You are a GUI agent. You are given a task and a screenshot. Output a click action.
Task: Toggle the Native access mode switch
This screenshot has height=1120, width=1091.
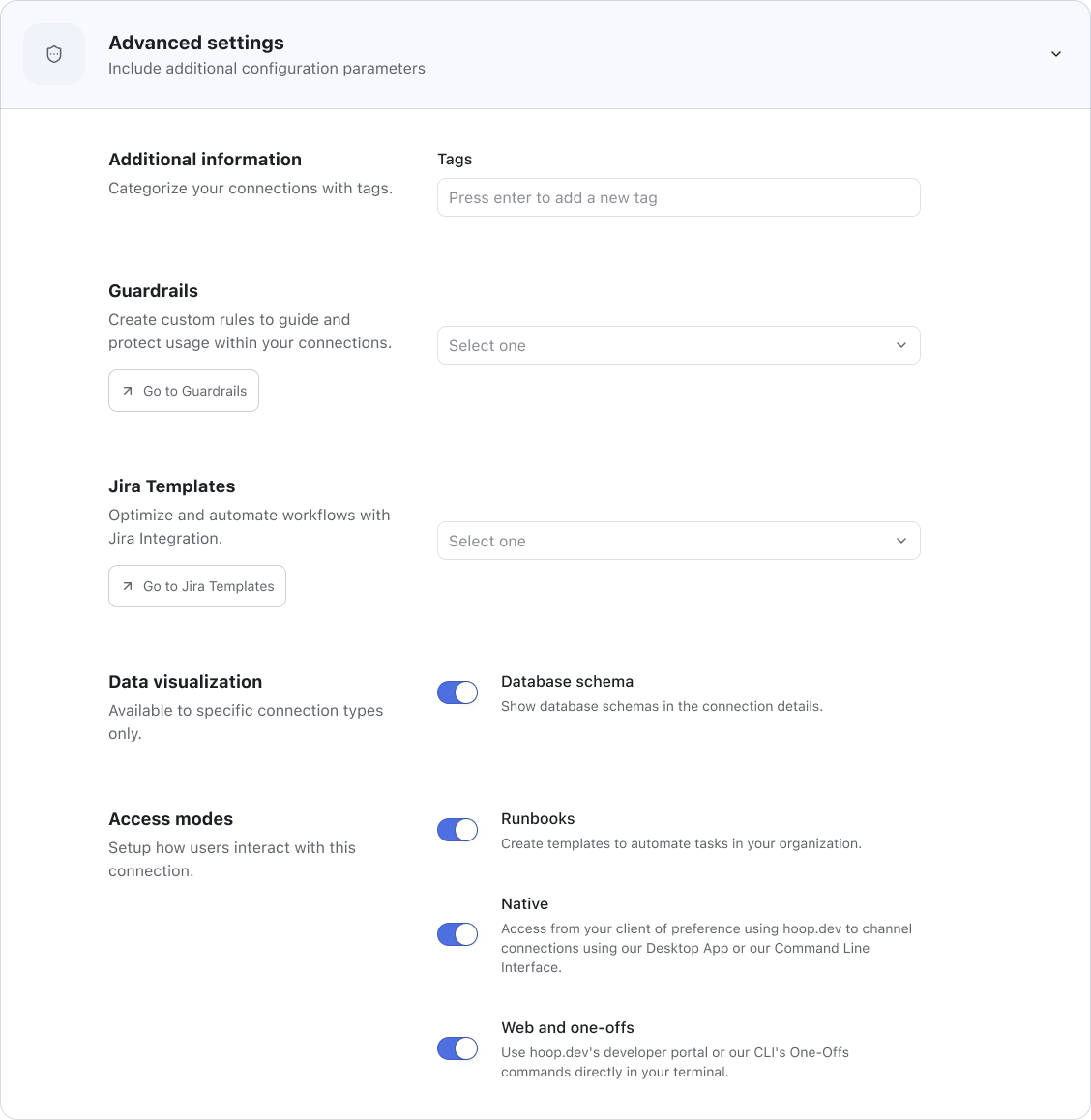457,934
